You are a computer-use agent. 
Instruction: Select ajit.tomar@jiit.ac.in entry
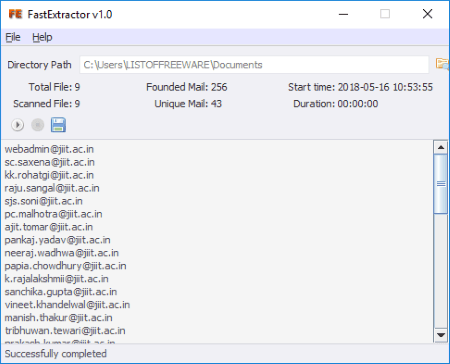pyautogui.click(x=49, y=227)
